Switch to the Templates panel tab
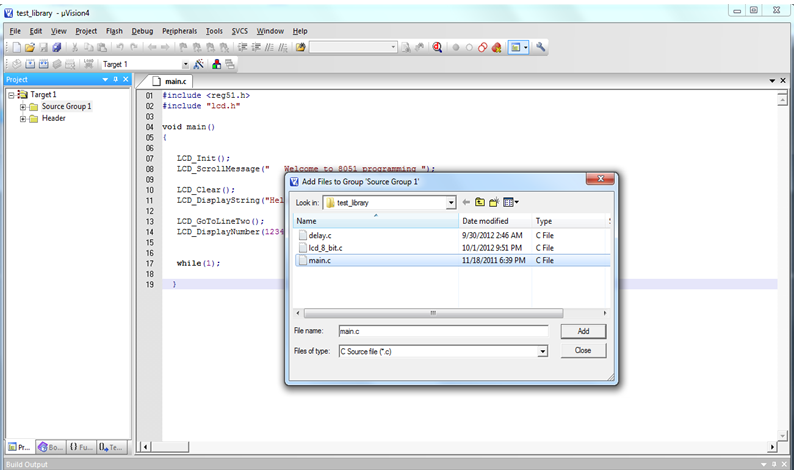Image resolution: width=795 pixels, height=470 pixels. (x=111, y=447)
